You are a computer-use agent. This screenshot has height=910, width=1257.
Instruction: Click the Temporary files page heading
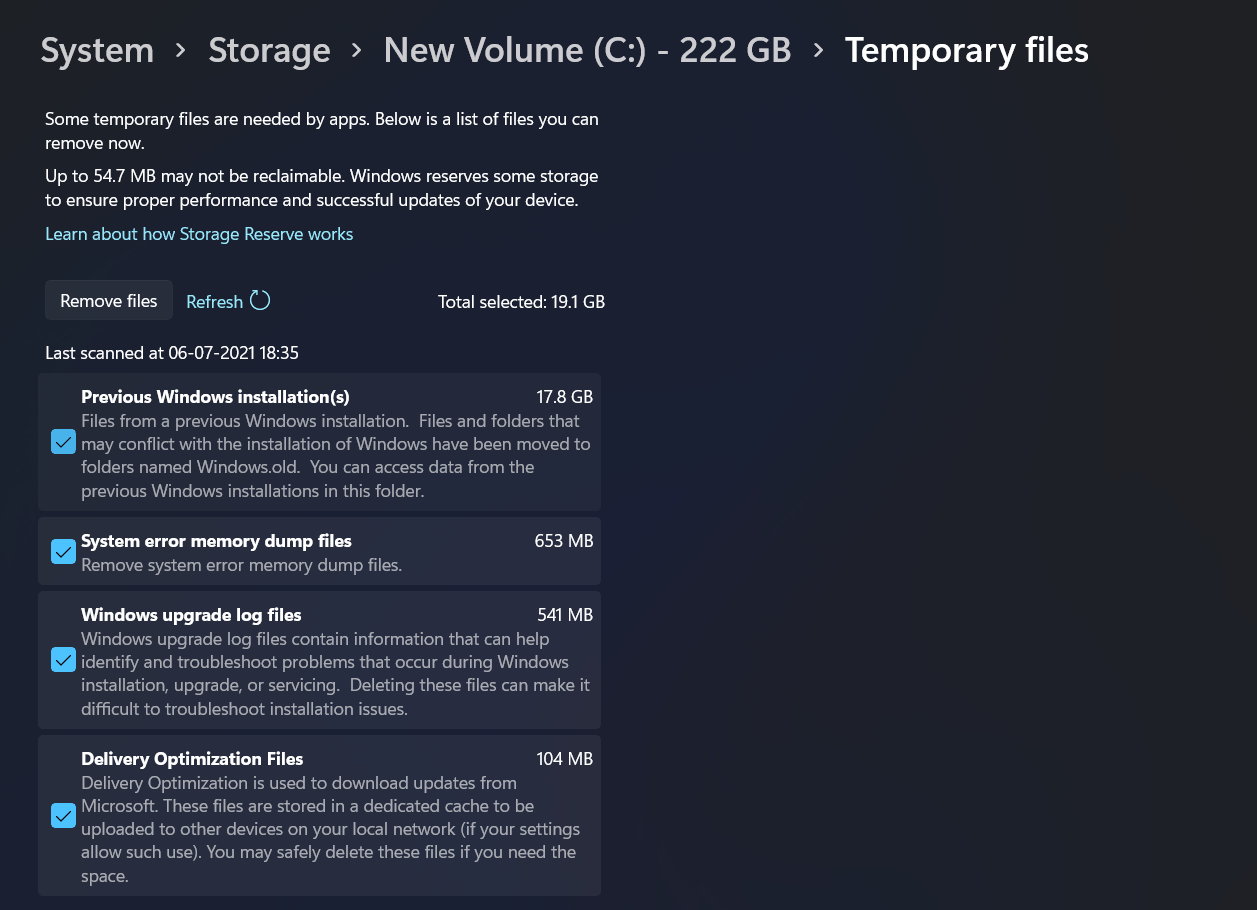click(x=966, y=50)
